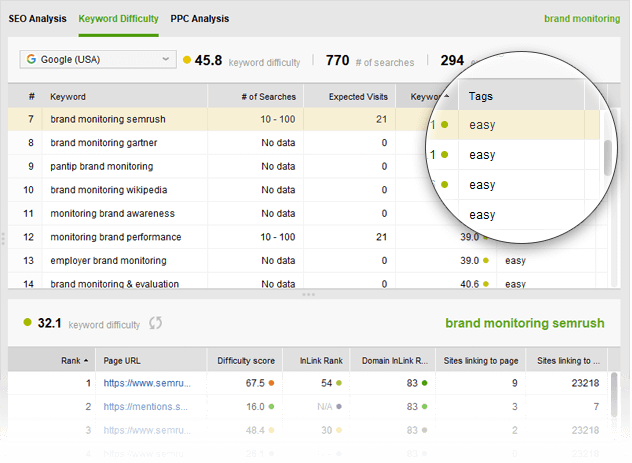Click the yellow keyword difficulty dot beside 45.8
Image resolution: width=632 pixels, height=463 pixels.
[x=187, y=61]
